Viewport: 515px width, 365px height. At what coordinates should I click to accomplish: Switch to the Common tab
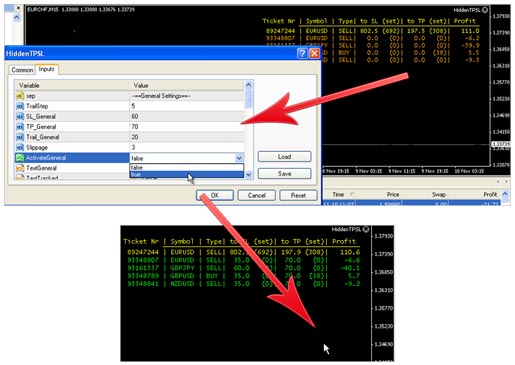pyautogui.click(x=22, y=70)
